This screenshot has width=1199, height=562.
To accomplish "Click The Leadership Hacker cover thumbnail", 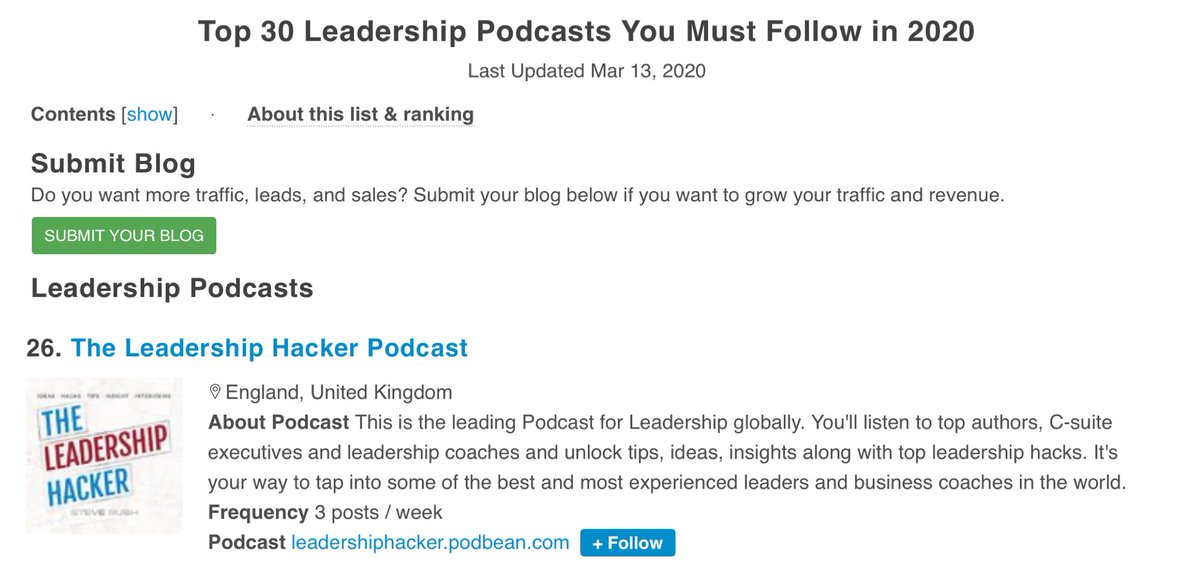I will [104, 455].
